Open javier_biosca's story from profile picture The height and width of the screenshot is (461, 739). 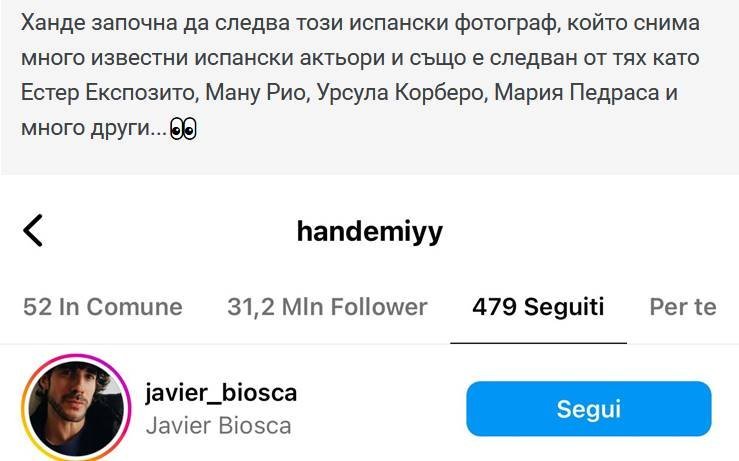(x=76, y=408)
